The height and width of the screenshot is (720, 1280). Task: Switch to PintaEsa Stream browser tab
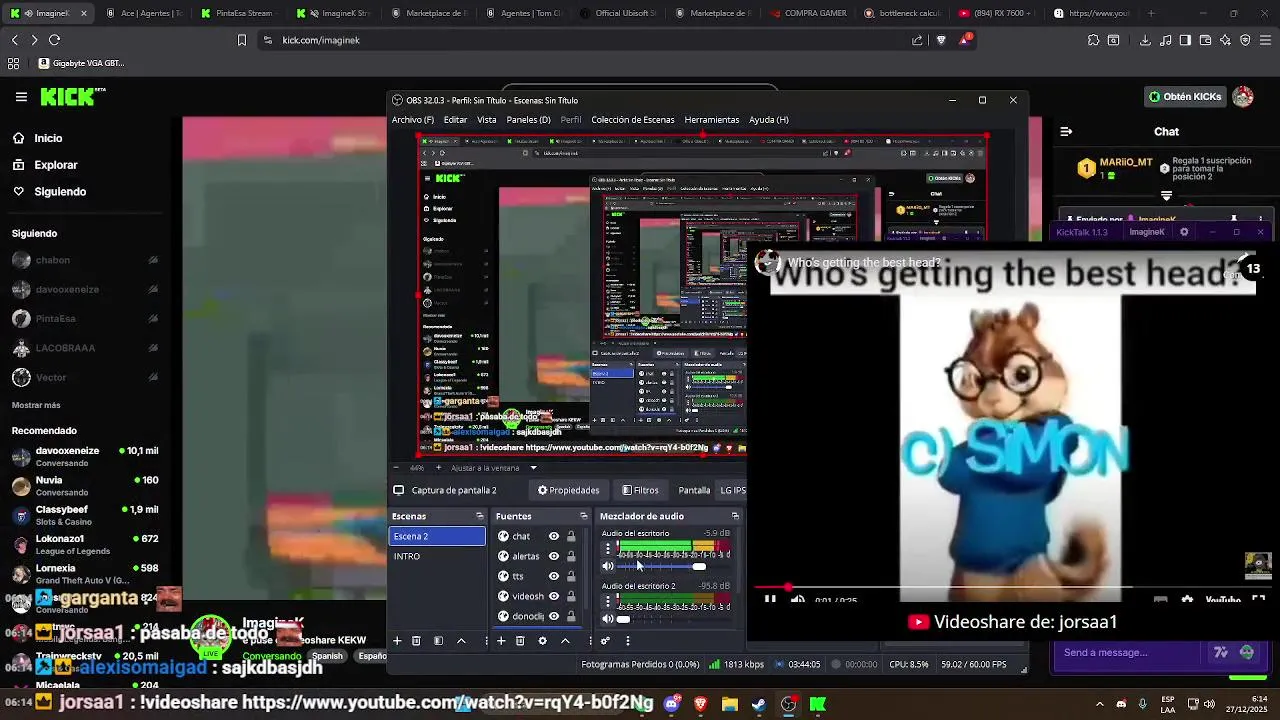237,13
